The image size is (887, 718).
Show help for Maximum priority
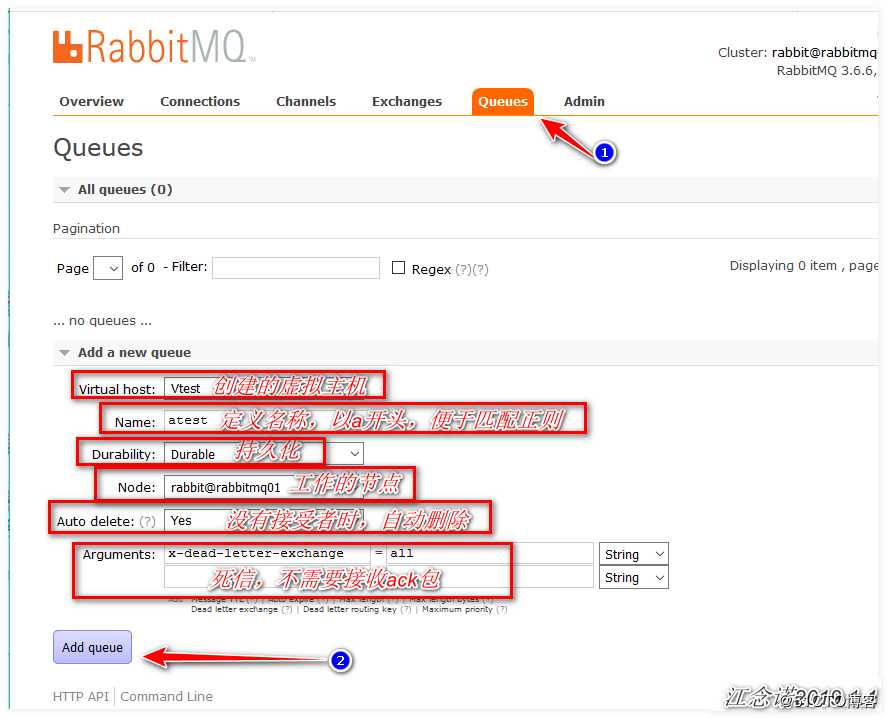click(502, 609)
